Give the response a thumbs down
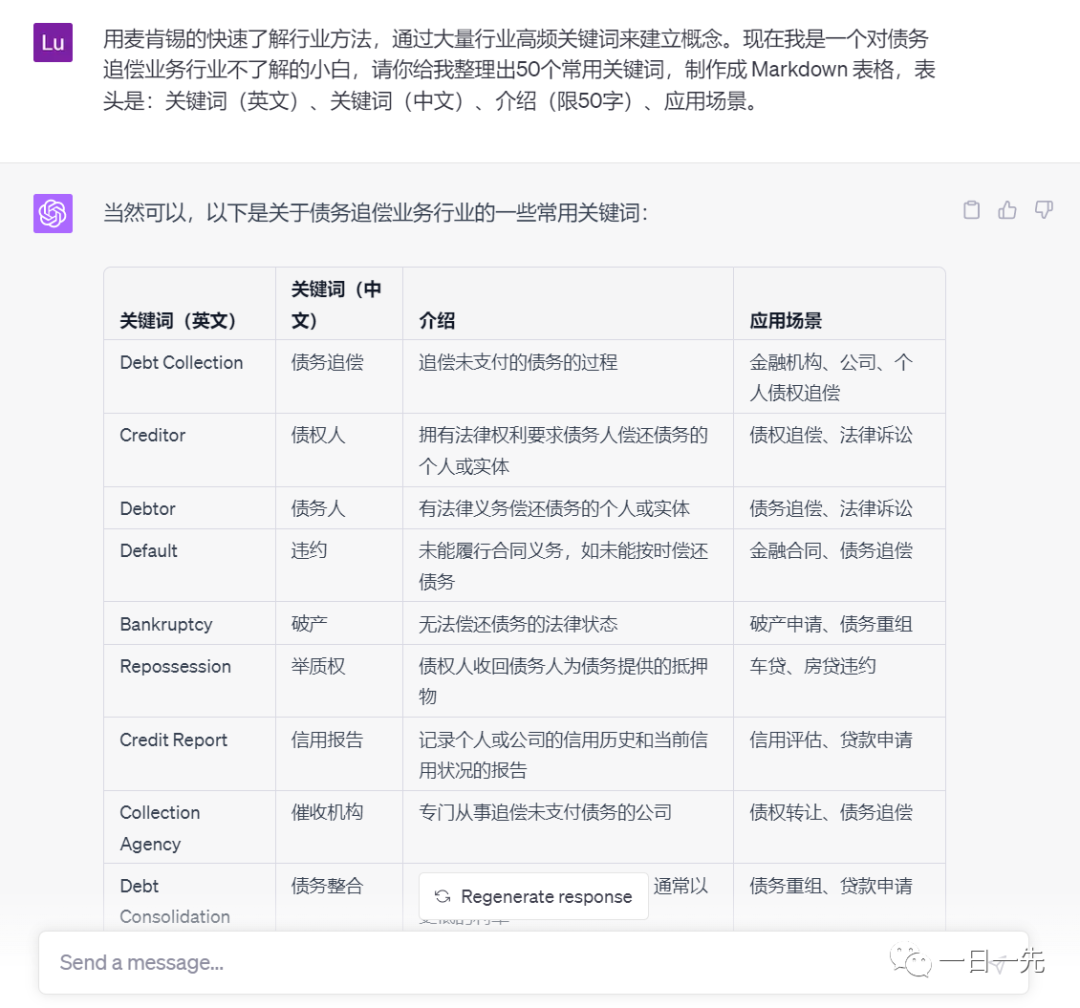This screenshot has width=1080, height=1008. pyautogui.click(x=1044, y=210)
